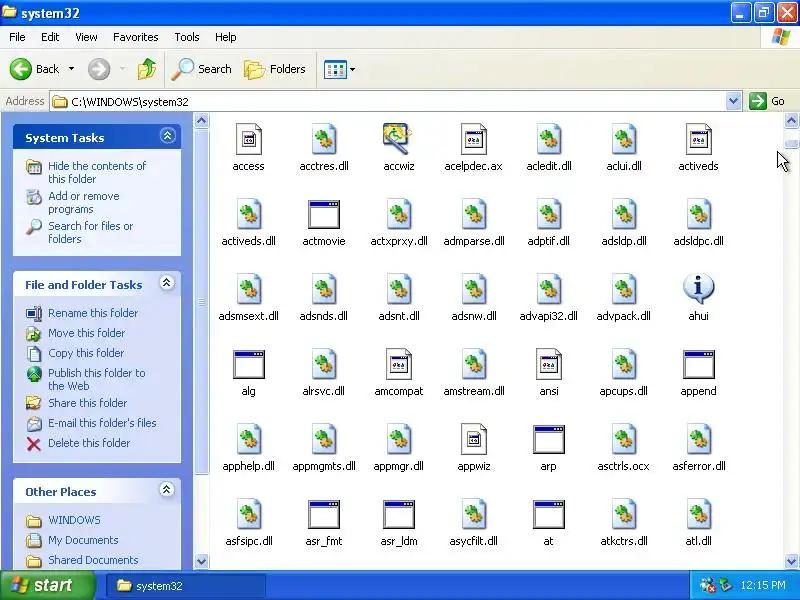Click Hide the contents of this folder
Screen dimensions: 800x600
coord(97,172)
